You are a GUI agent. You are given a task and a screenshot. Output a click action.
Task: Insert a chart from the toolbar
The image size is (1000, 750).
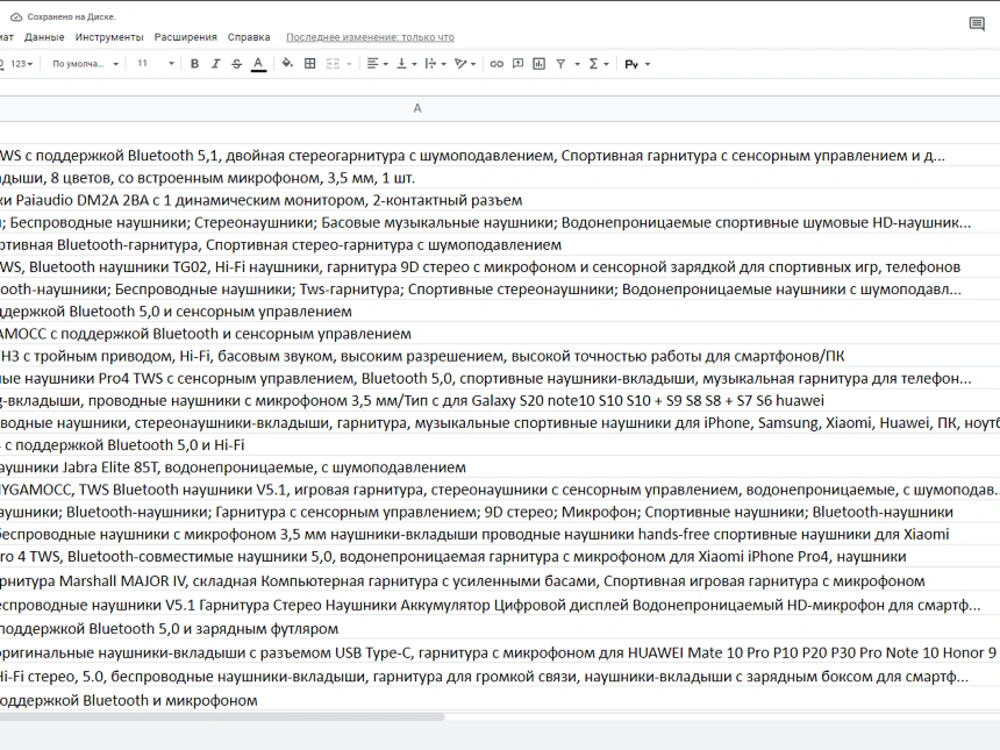tap(538, 63)
